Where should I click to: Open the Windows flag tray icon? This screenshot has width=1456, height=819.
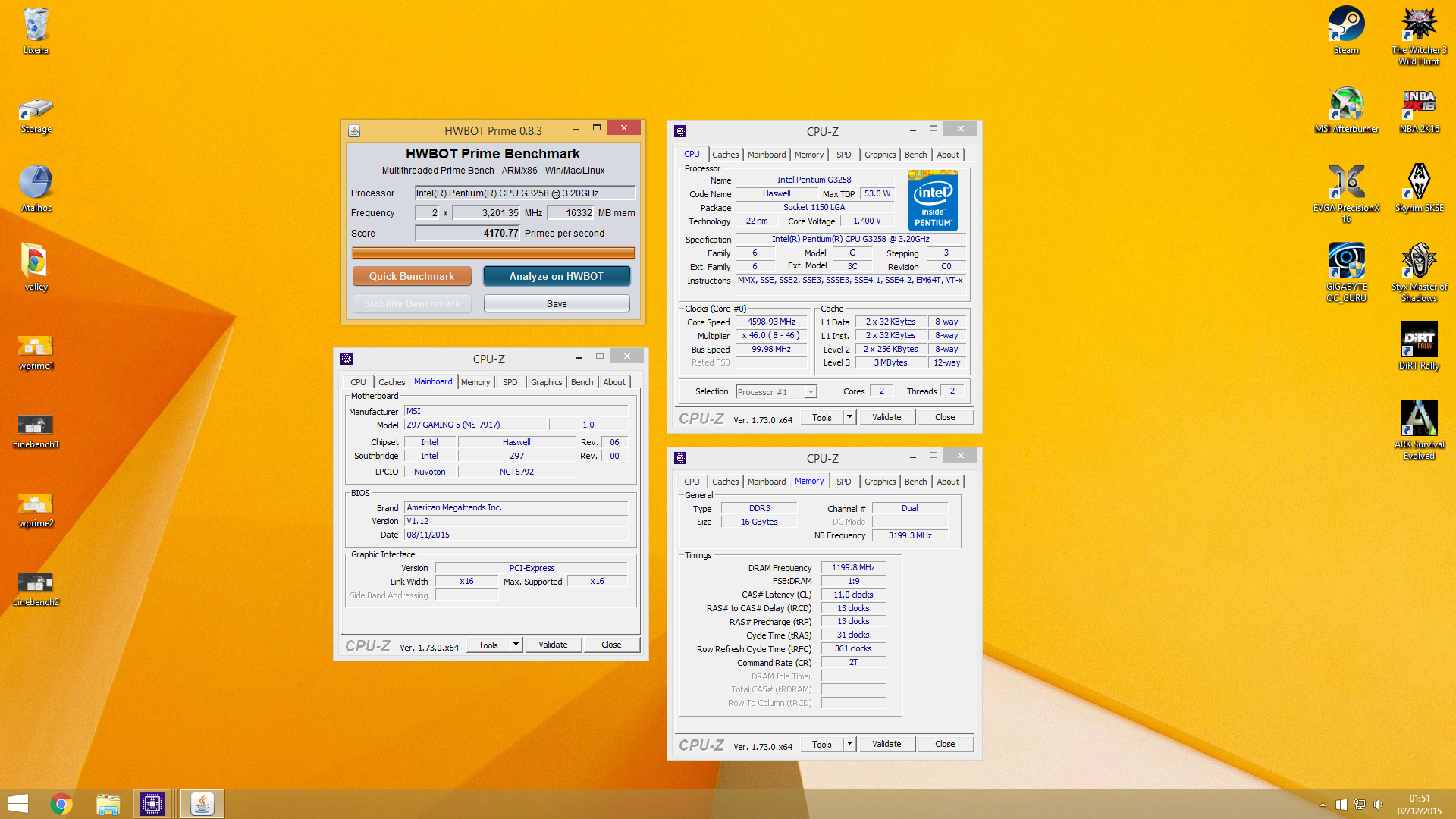1341,805
